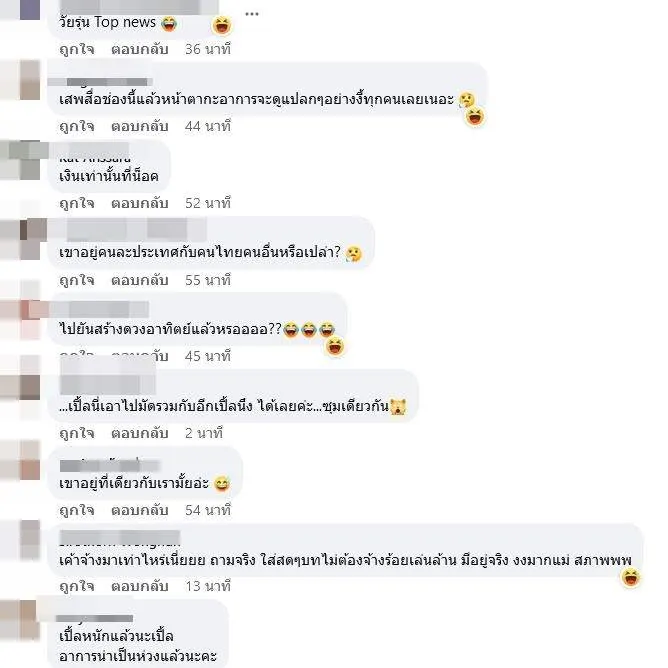The width and height of the screenshot is (668, 668).
Task: Open the 45 นาที timestamp link
Action: coord(208,356)
